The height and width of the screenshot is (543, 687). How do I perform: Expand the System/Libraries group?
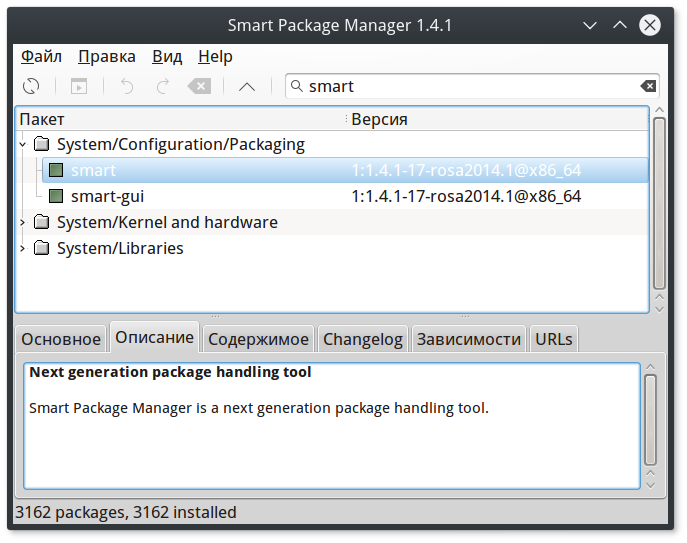coord(23,248)
